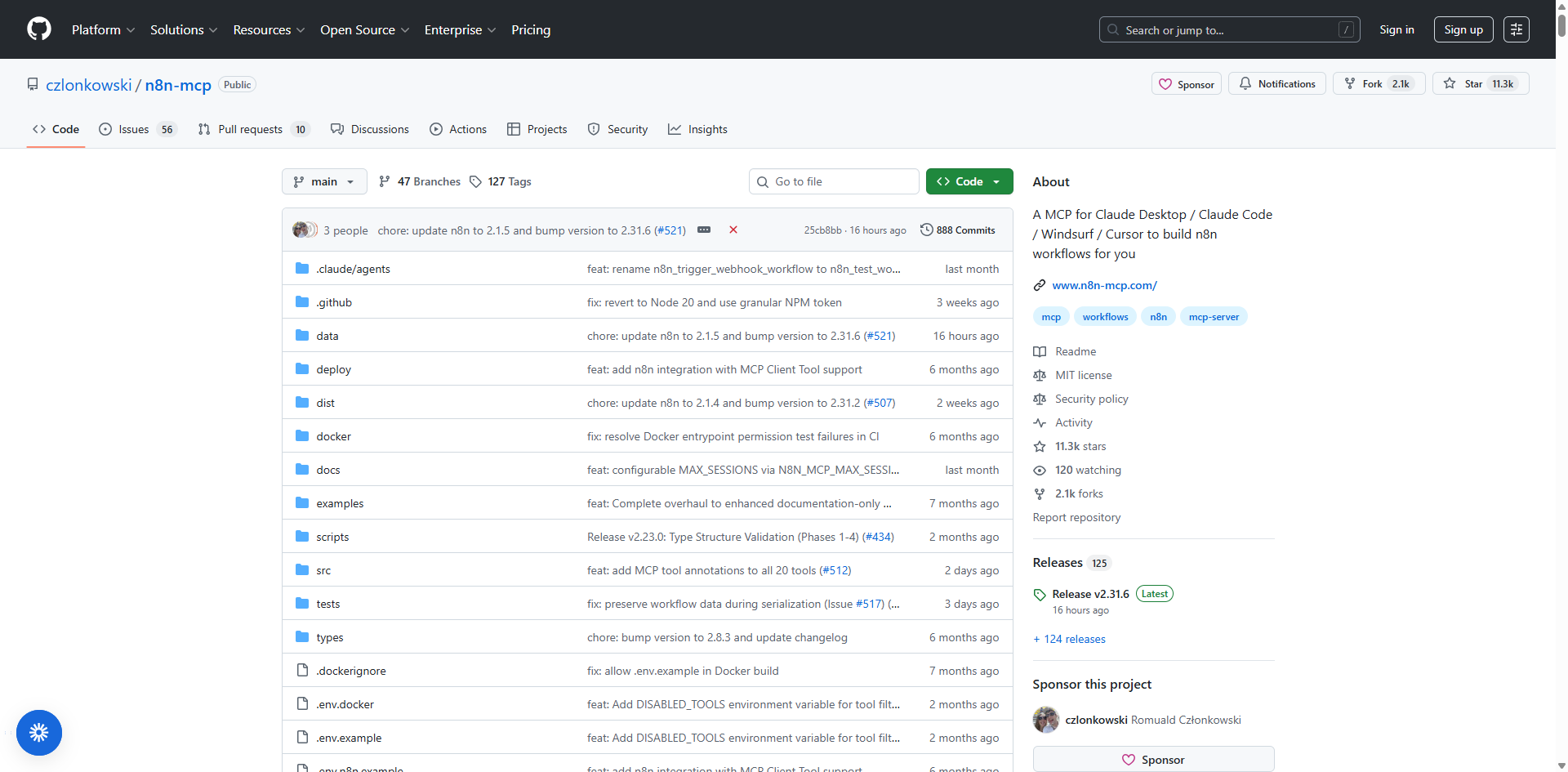Image resolution: width=1568 pixels, height=772 pixels.
Task: Click the failed status X icon on latest commit
Action: coord(733,230)
